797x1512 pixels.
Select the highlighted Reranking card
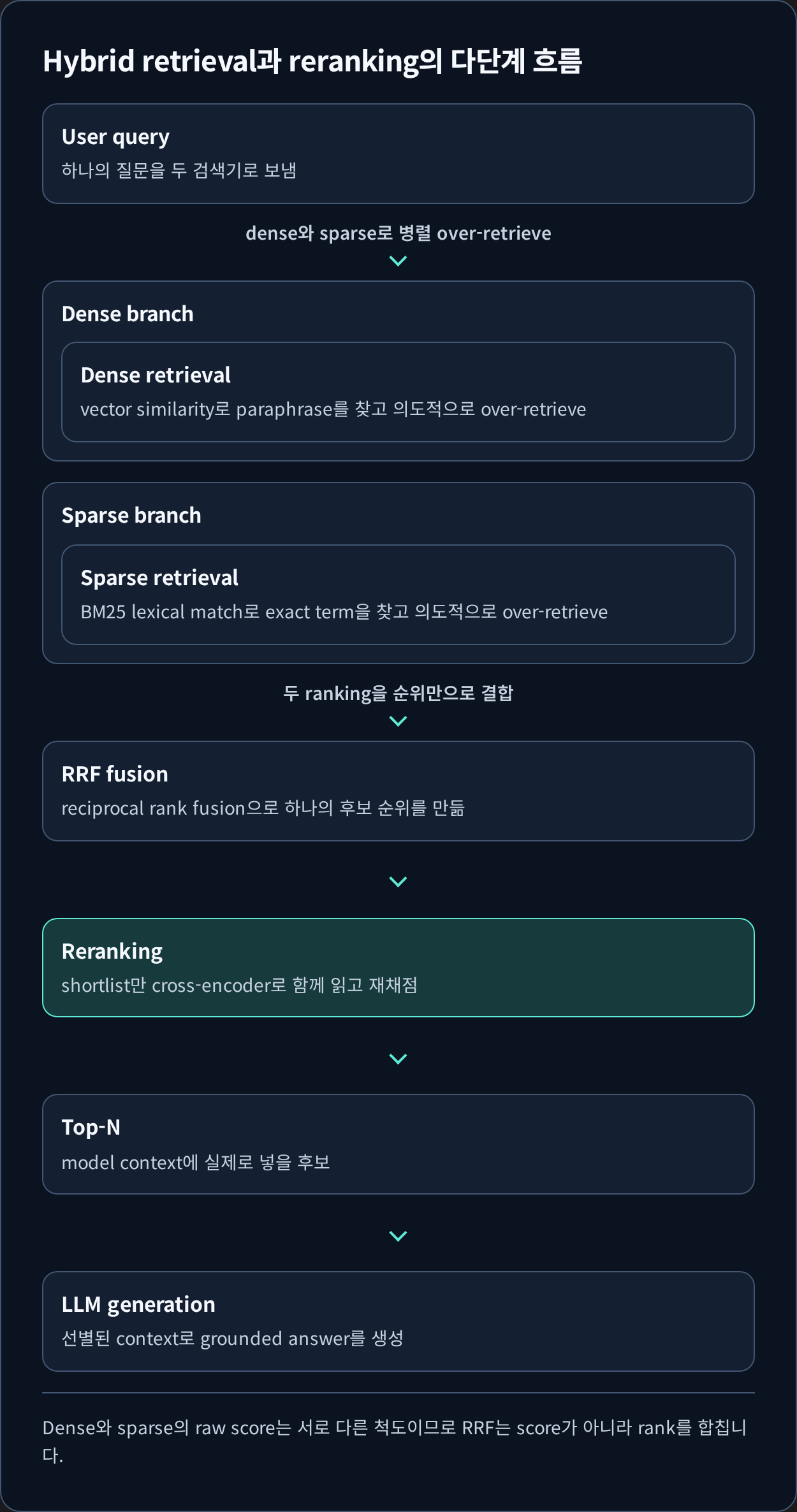click(x=398, y=968)
